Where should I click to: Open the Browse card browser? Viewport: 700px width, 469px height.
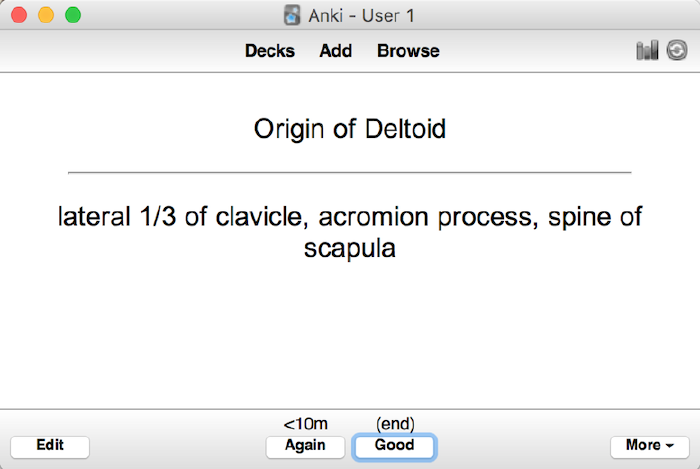point(408,51)
